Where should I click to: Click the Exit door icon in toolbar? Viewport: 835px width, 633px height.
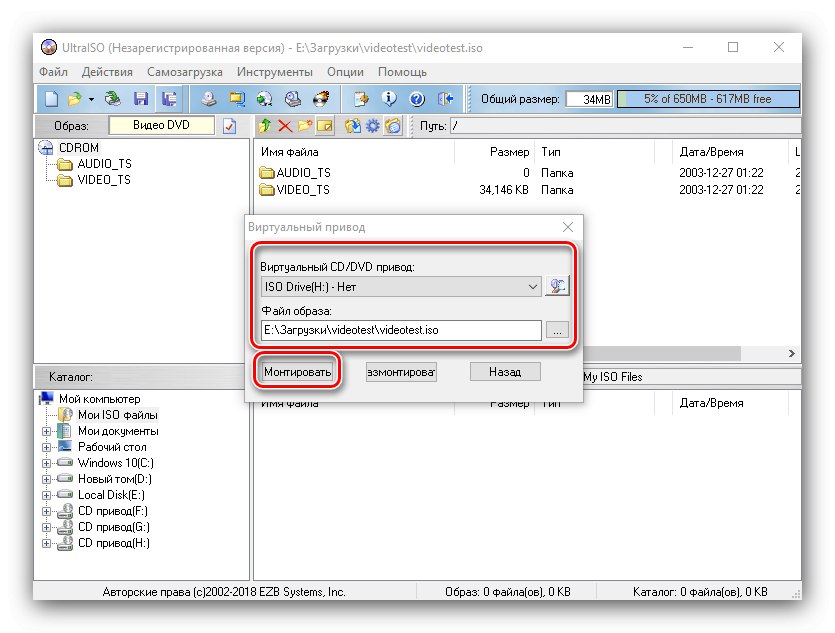tap(445, 98)
